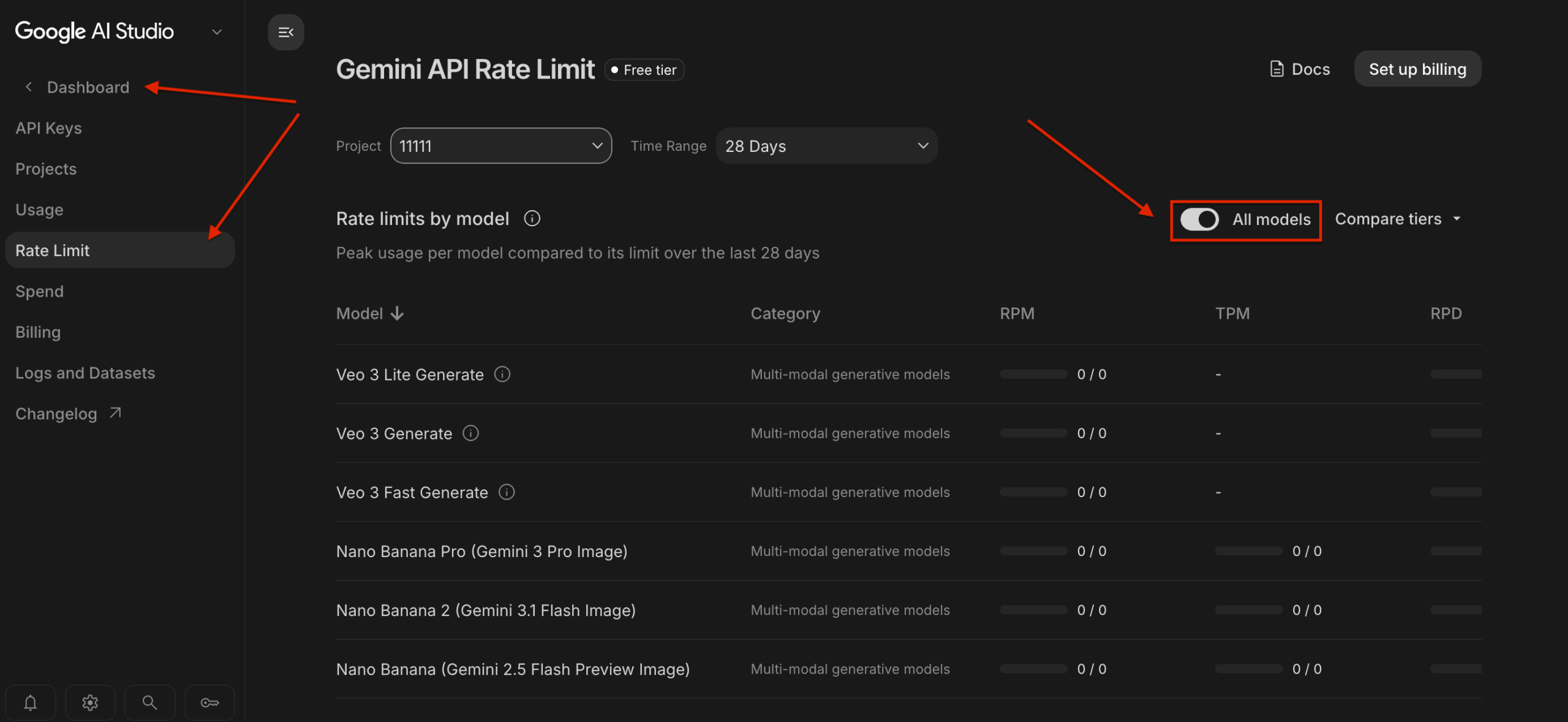Click the Google AI Studio logo
The width and height of the screenshot is (1568, 722).
[x=94, y=31]
